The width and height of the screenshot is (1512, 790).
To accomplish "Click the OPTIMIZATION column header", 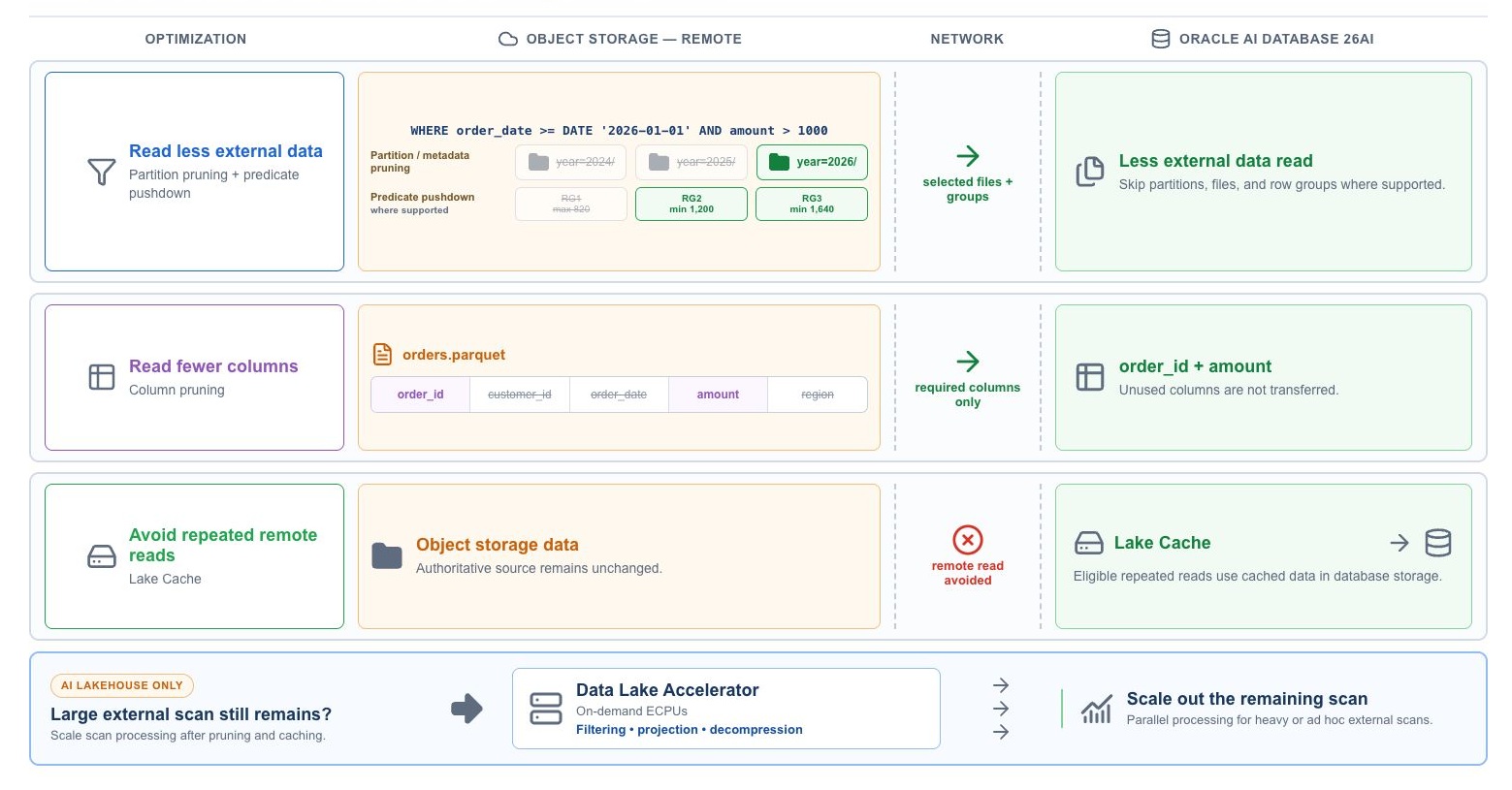I will coord(196,39).
